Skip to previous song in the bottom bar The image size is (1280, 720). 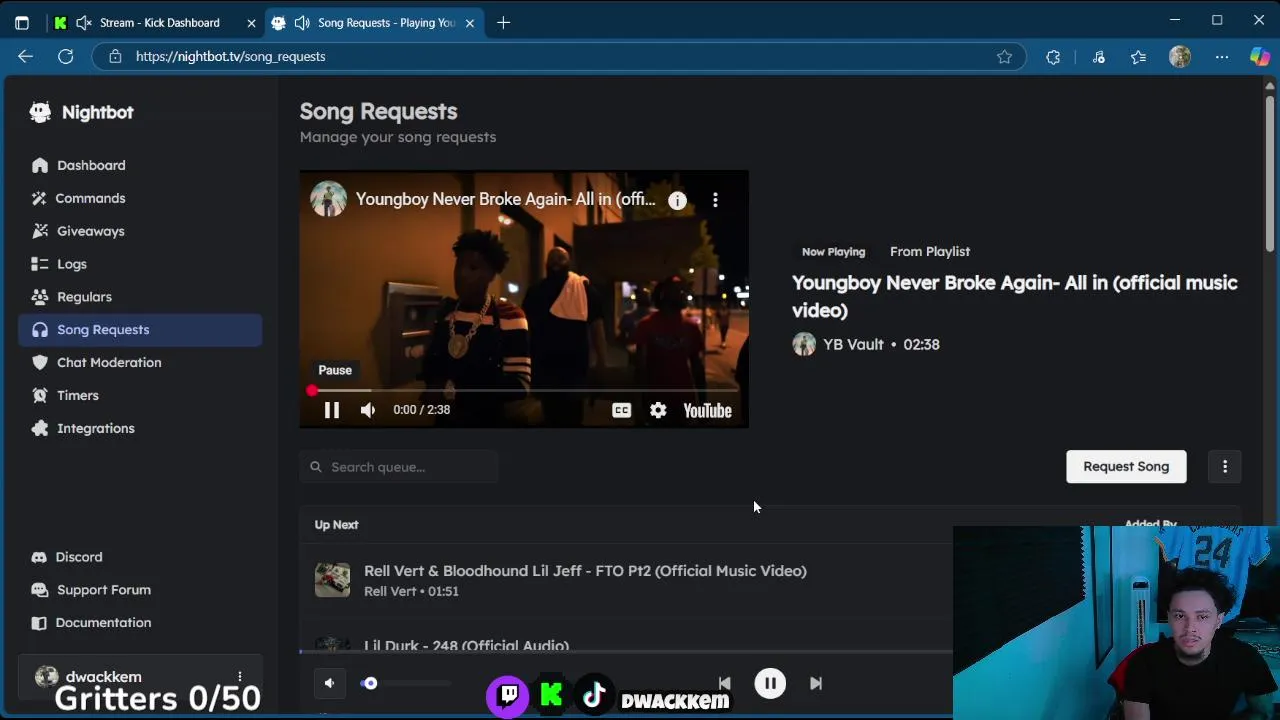(725, 683)
